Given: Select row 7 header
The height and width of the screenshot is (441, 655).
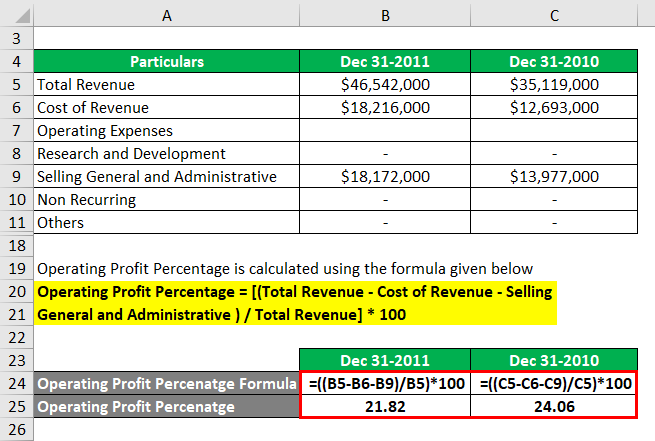Looking at the screenshot, I should (17, 130).
